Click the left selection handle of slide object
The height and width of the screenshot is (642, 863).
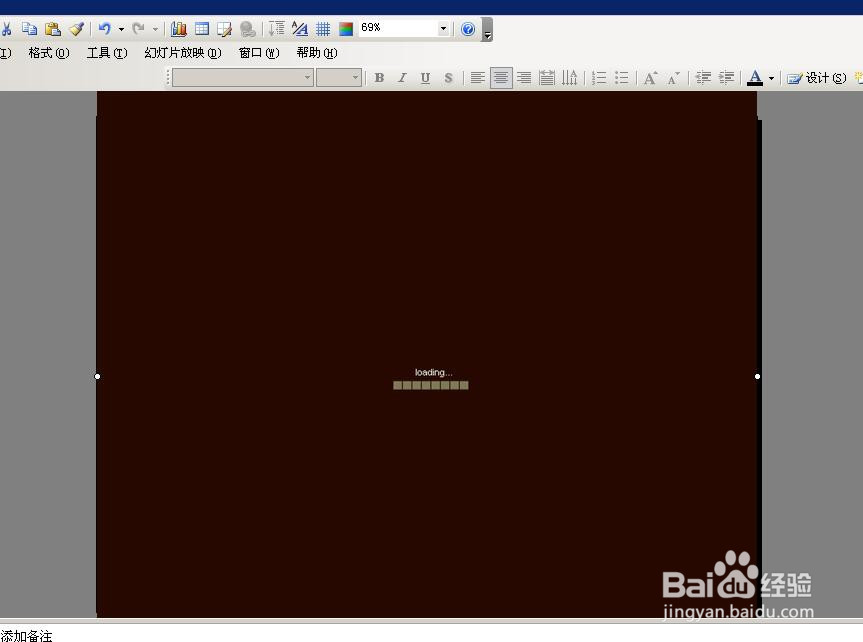pos(97,376)
